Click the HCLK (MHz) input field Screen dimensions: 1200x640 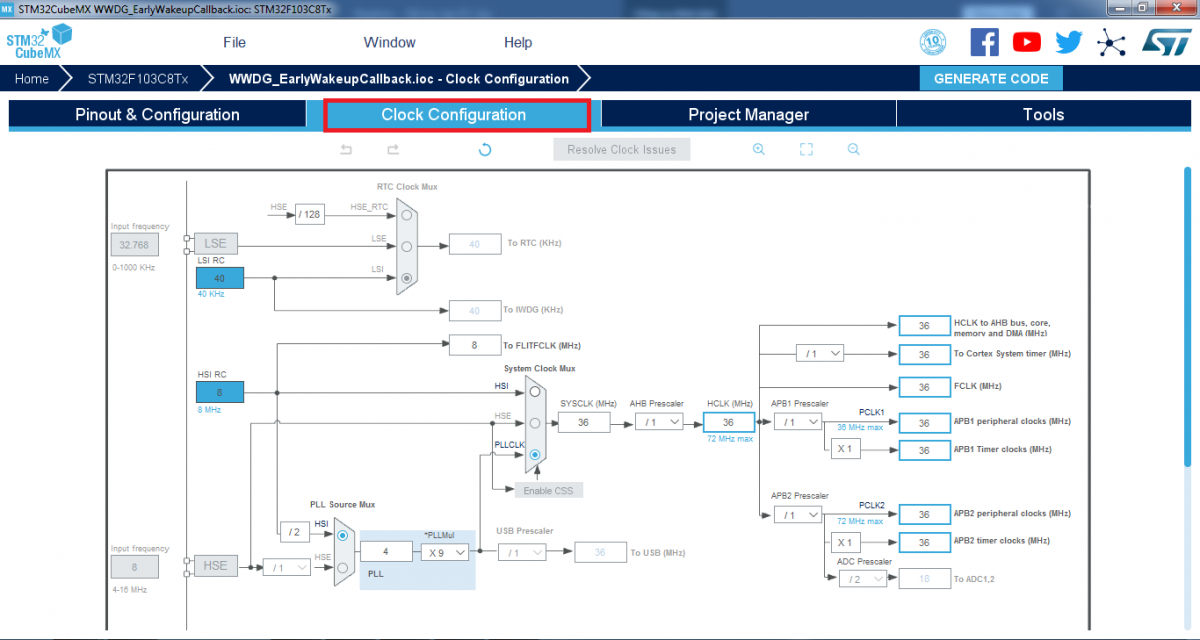click(728, 422)
